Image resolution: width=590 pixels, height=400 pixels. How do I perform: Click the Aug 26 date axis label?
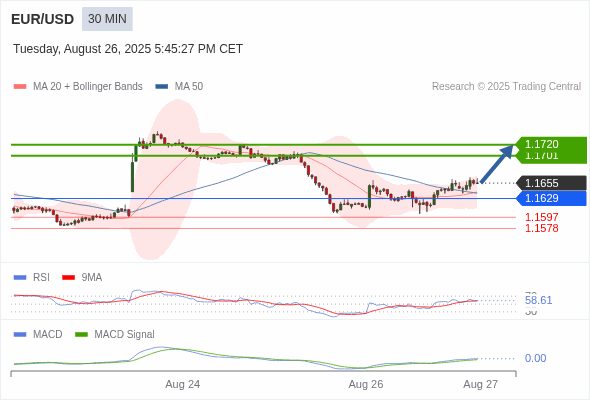(366, 384)
